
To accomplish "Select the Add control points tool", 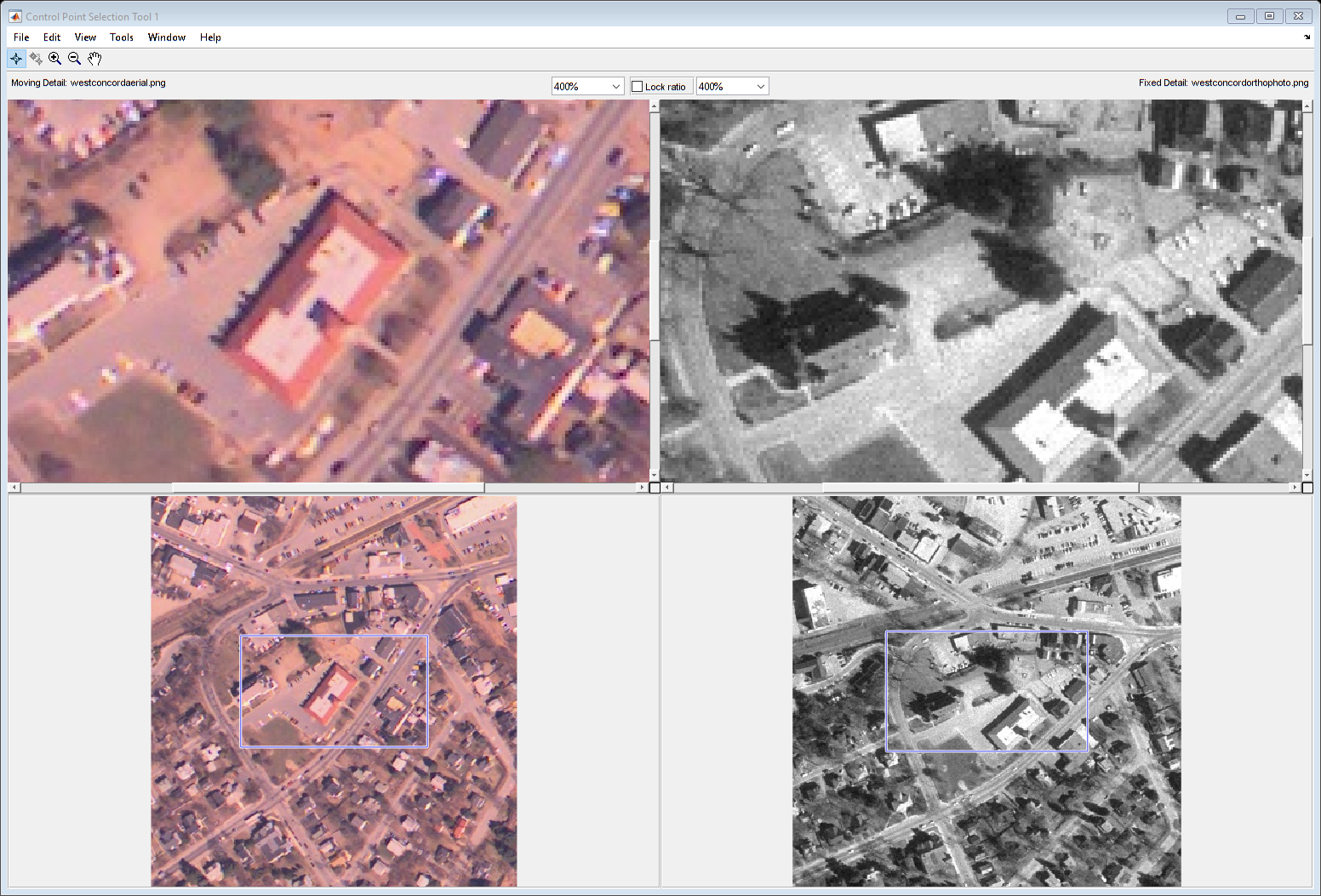I will 16,59.
